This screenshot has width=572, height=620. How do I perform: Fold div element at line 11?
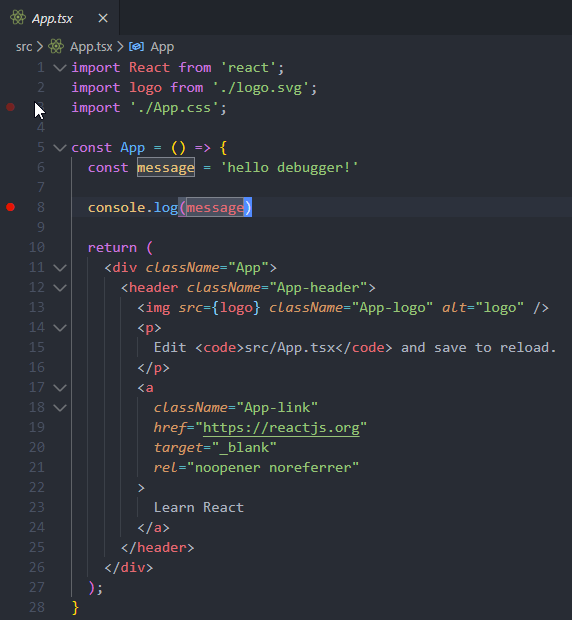[60, 268]
